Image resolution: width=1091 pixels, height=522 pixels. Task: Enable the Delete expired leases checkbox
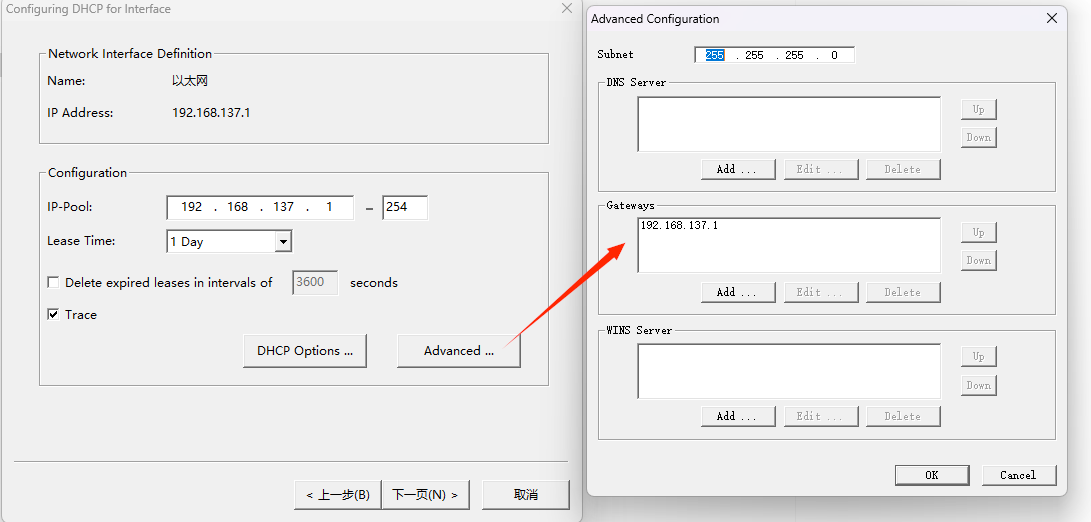(x=54, y=283)
